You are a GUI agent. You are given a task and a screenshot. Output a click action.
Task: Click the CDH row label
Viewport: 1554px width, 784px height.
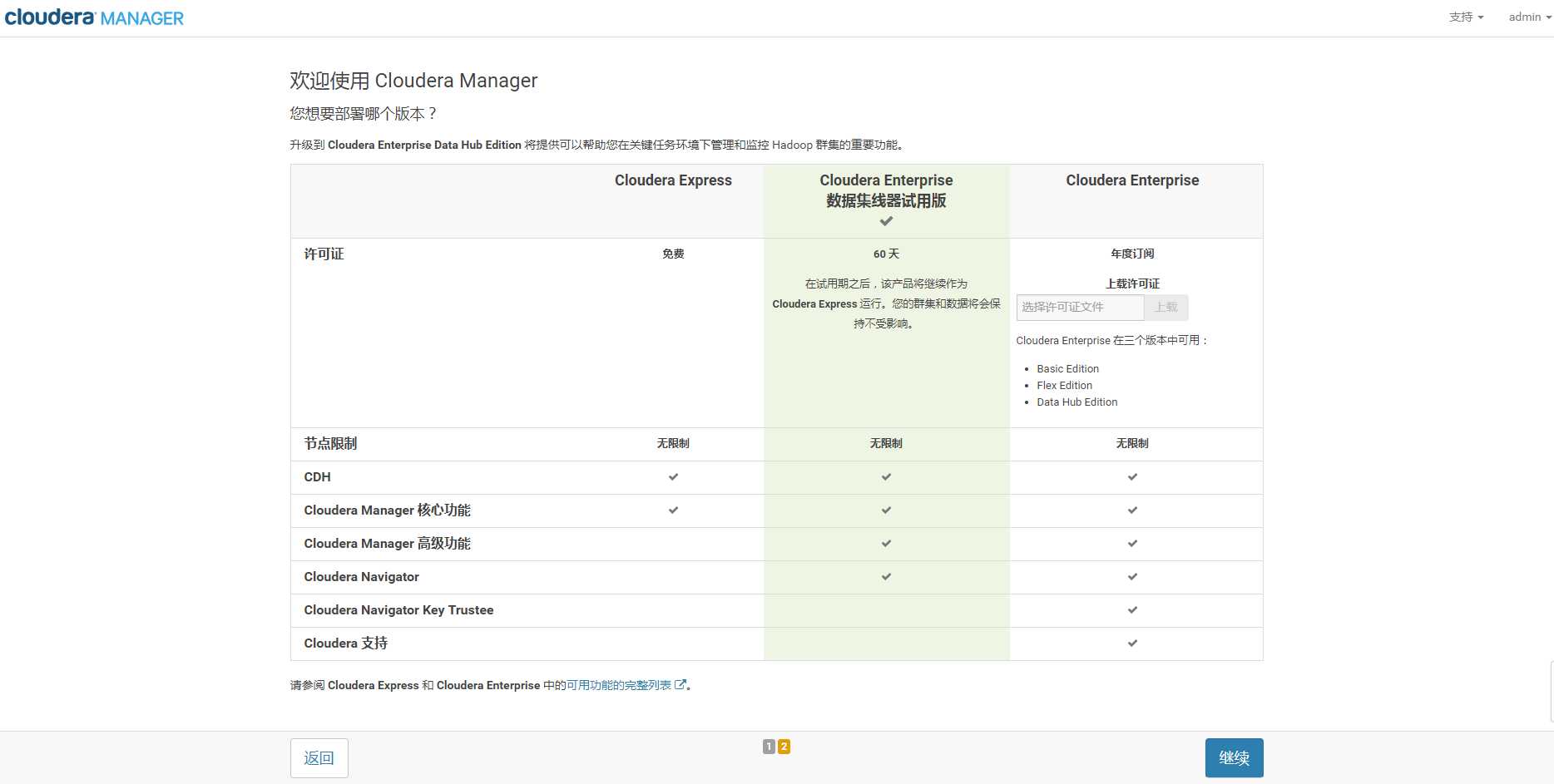[x=317, y=477]
